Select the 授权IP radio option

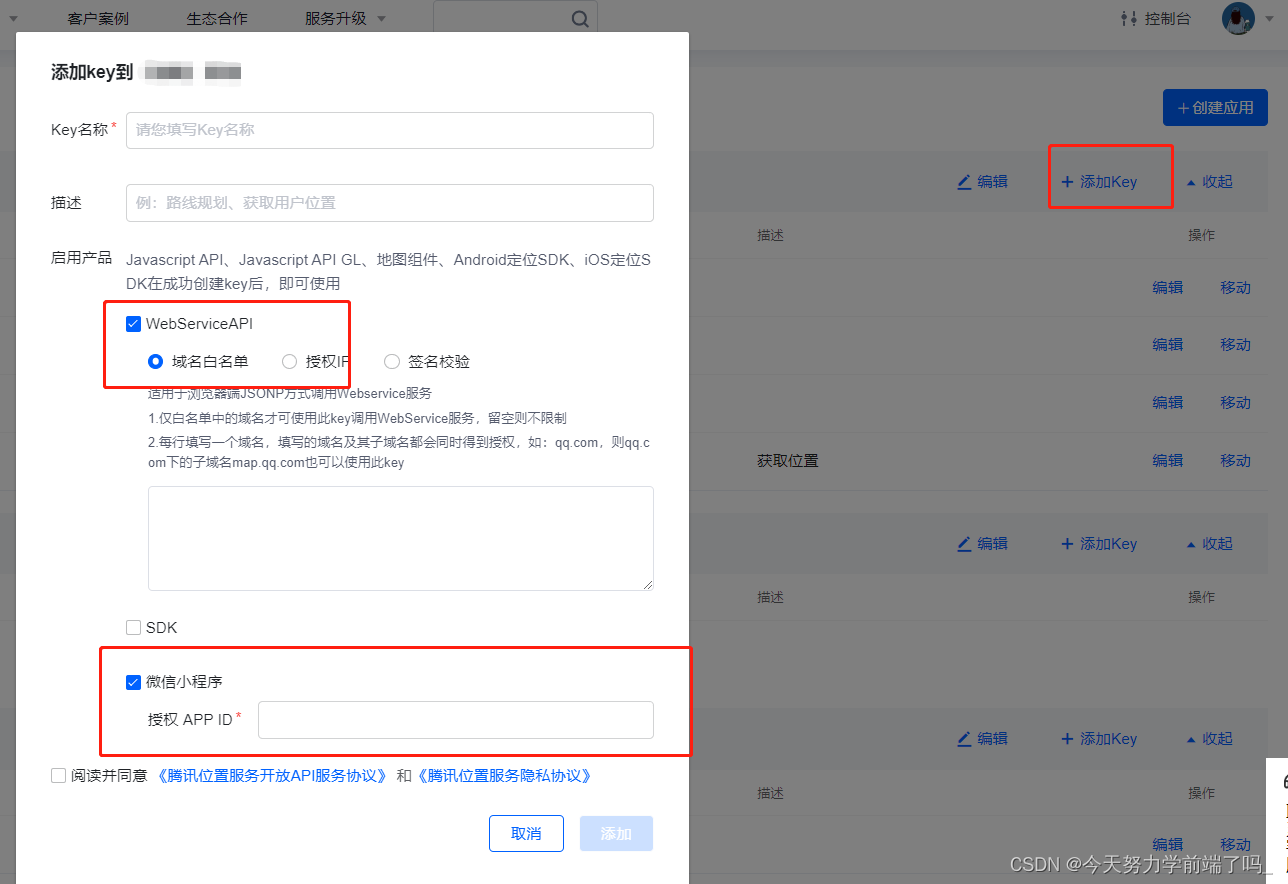click(x=289, y=362)
